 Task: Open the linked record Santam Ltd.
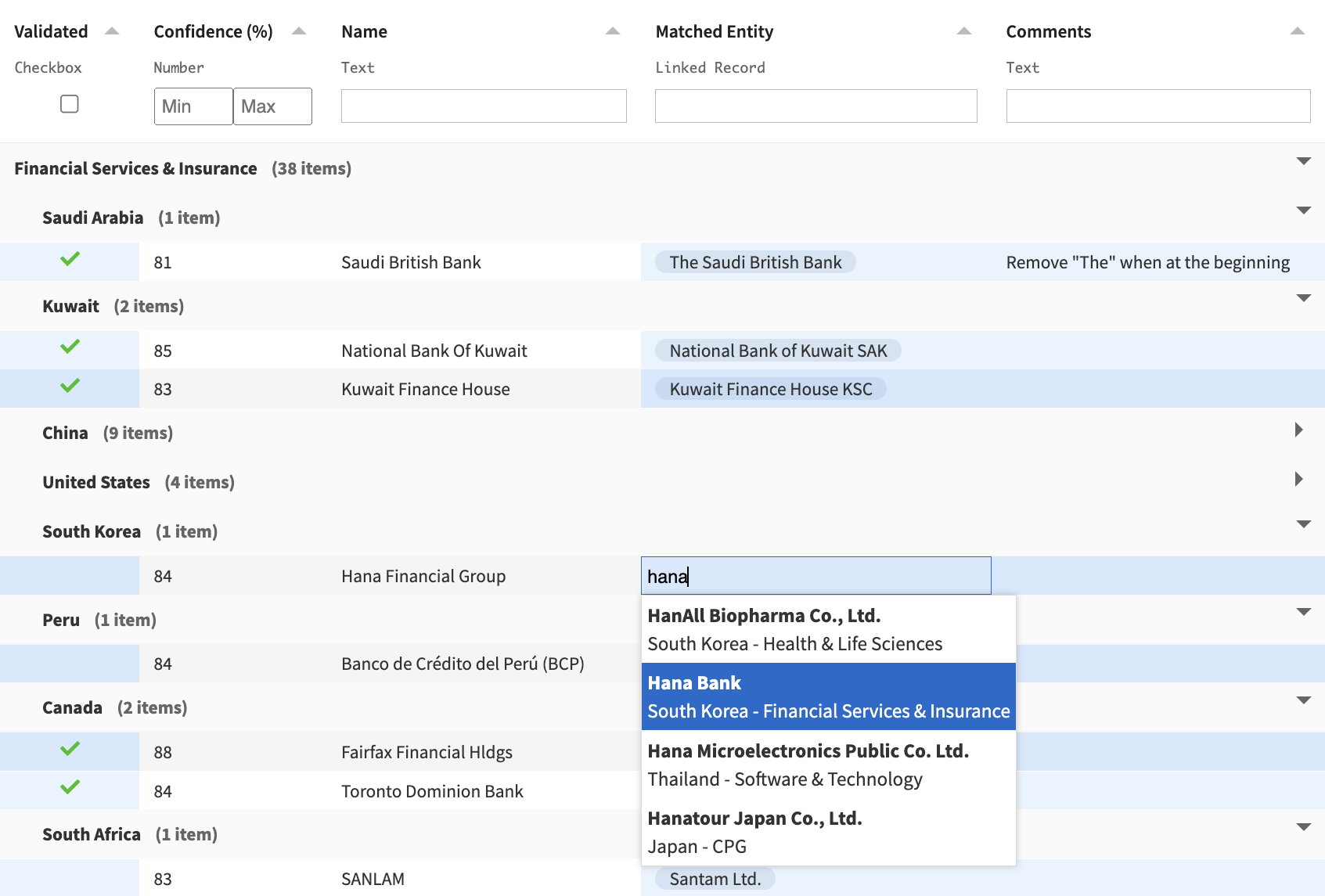tap(713, 878)
